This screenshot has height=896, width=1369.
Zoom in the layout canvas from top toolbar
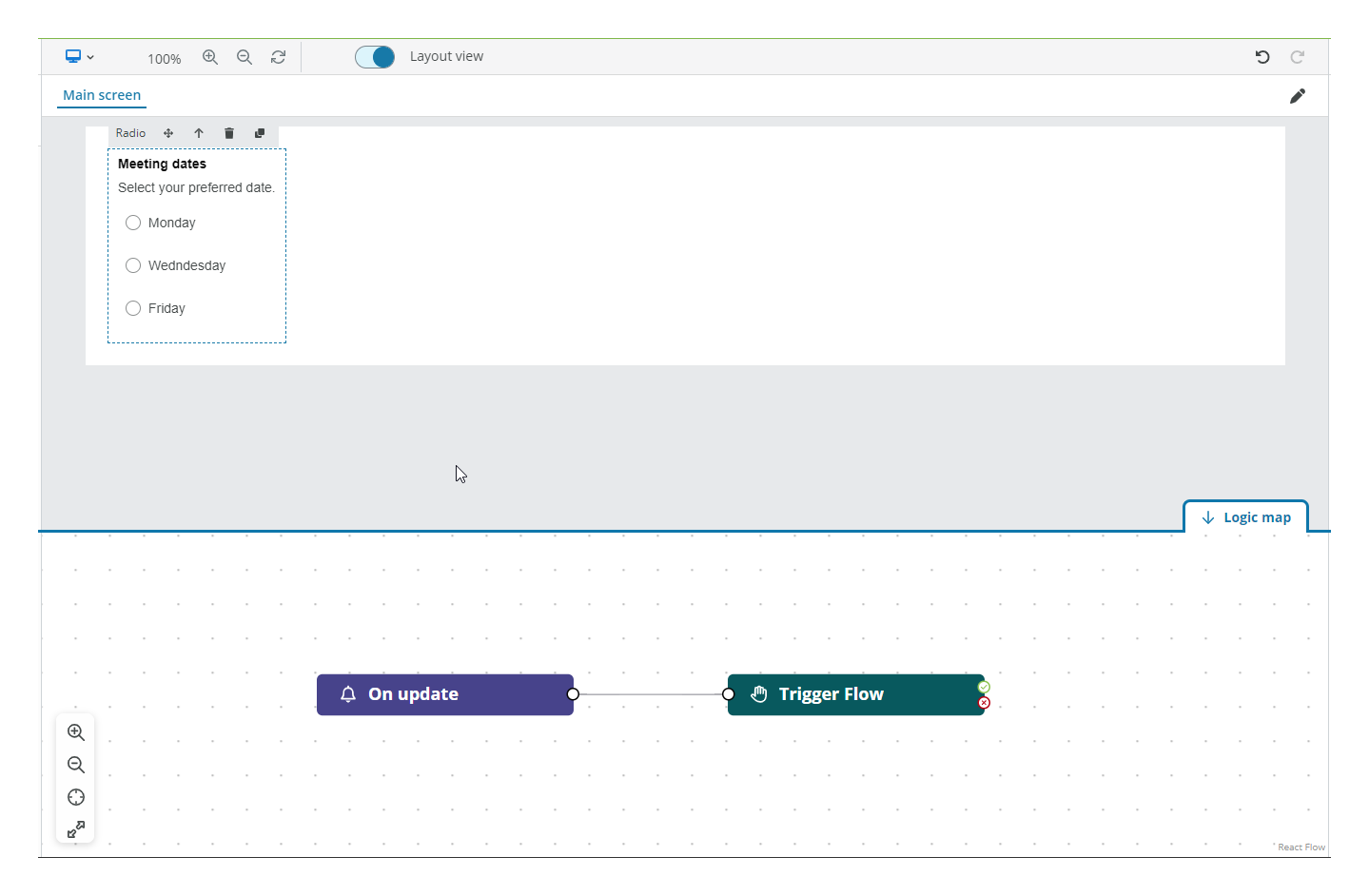click(210, 57)
